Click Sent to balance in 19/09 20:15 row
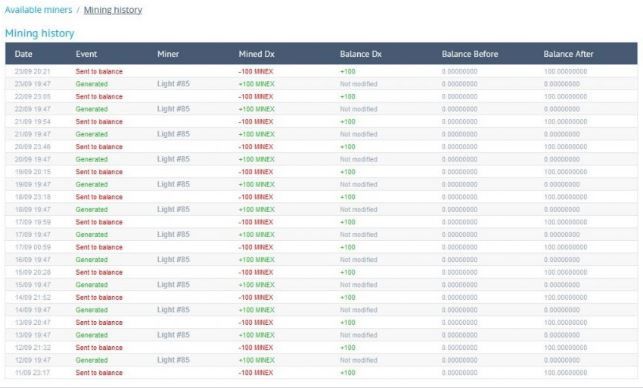The height and width of the screenshot is (388, 643). pos(99,172)
